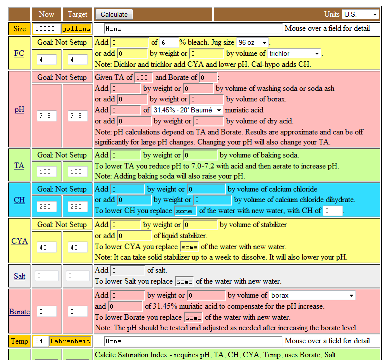Click the calcium chloride dihydrate by weight field
Image resolution: width=387 pixels, height=360 pixels.
click(134, 200)
